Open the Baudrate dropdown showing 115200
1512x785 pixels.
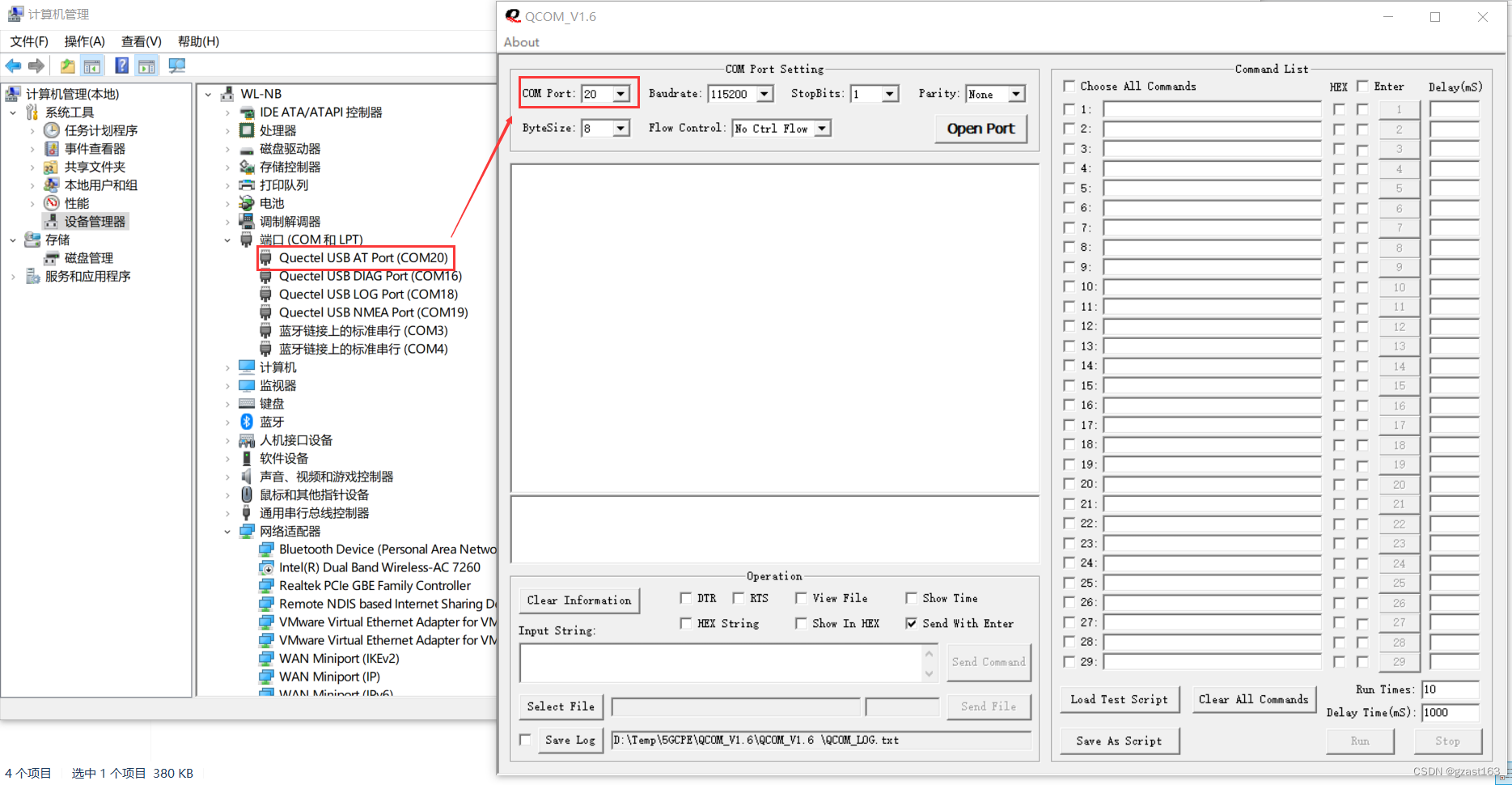point(764,94)
